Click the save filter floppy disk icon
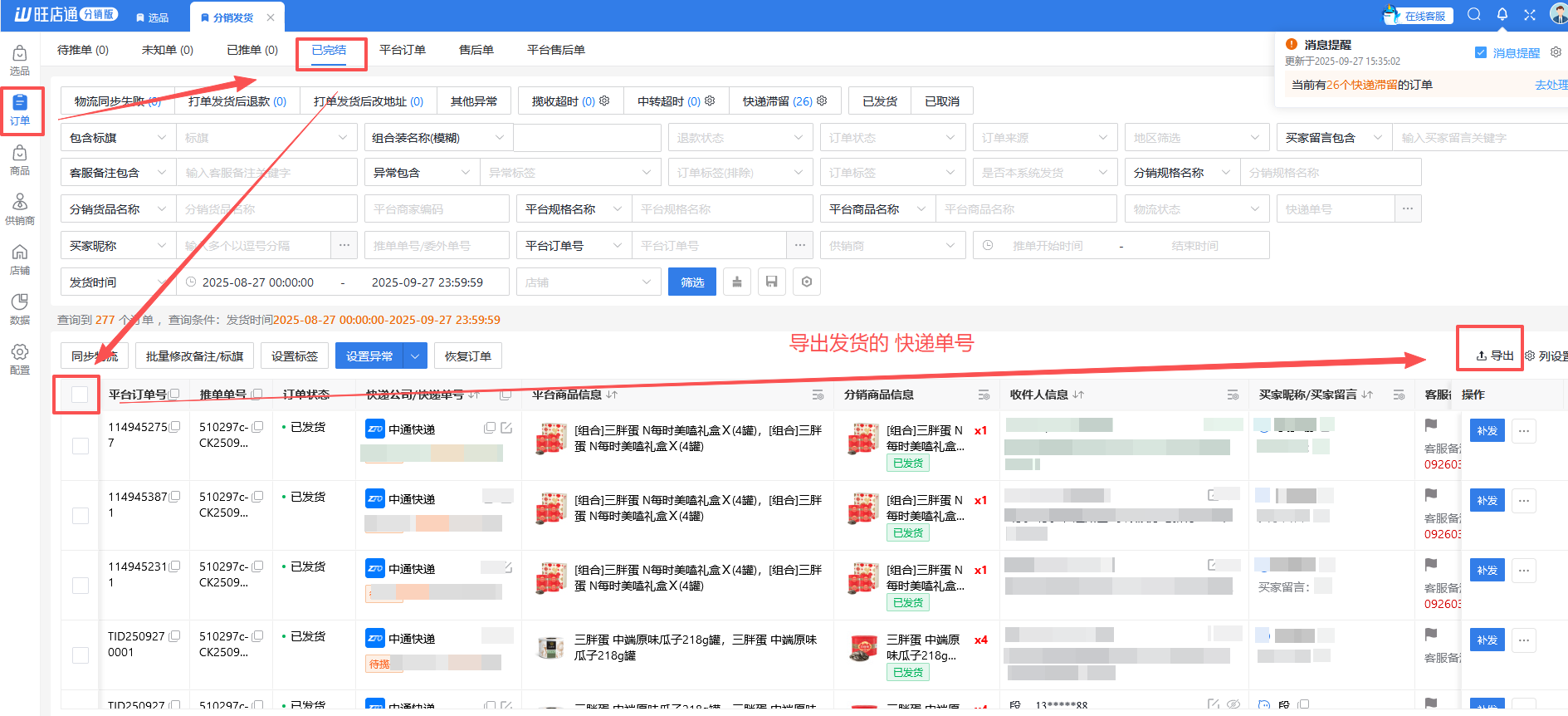This screenshot has width=1568, height=716. [x=772, y=282]
